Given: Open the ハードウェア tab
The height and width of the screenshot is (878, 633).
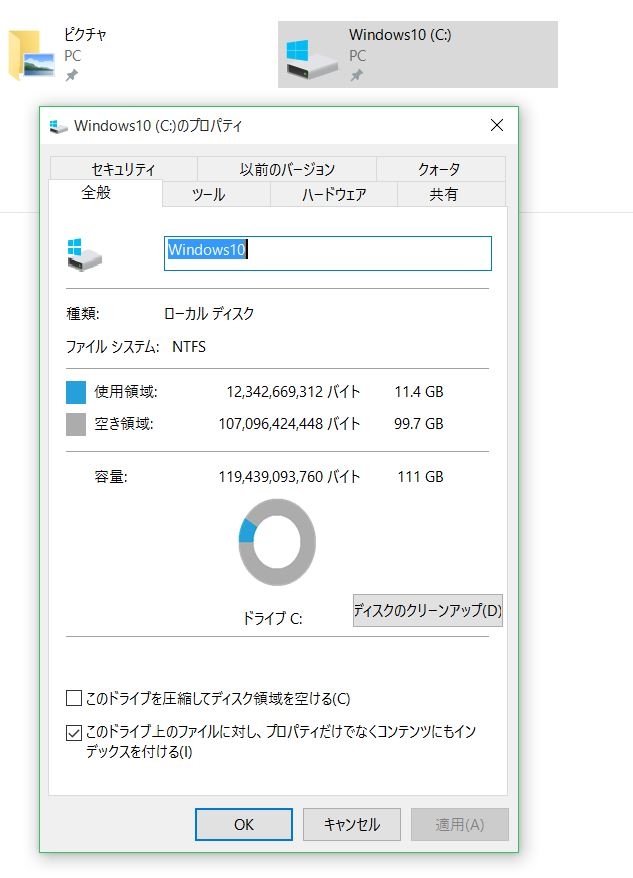Looking at the screenshot, I should pyautogui.click(x=334, y=194).
